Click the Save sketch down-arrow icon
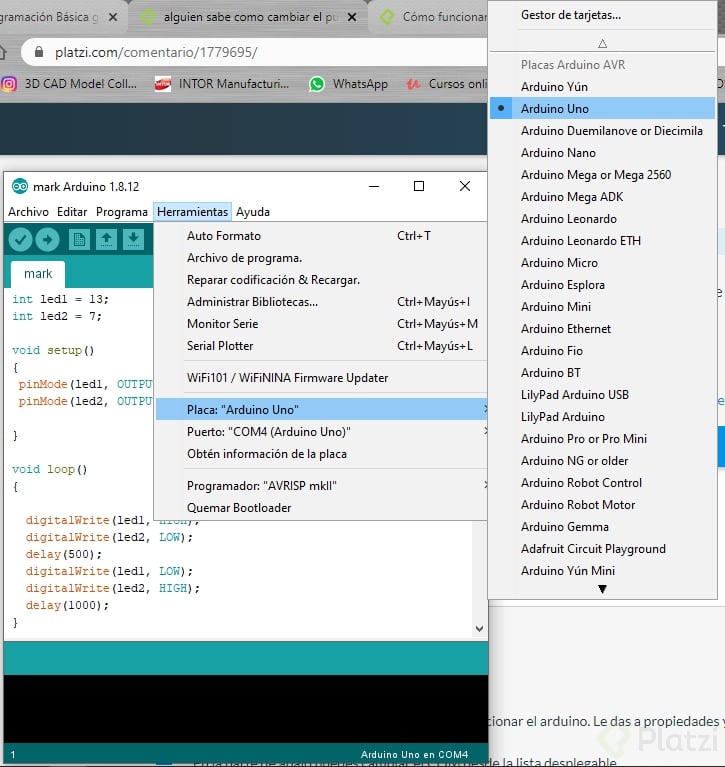Screen dimensions: 725x767 click(133, 240)
